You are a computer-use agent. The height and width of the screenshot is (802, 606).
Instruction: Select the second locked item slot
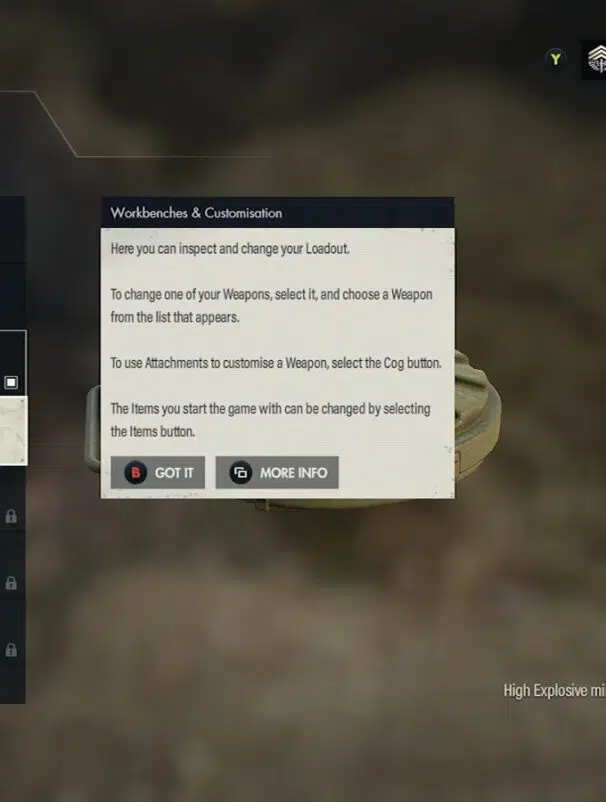[x=12, y=583]
